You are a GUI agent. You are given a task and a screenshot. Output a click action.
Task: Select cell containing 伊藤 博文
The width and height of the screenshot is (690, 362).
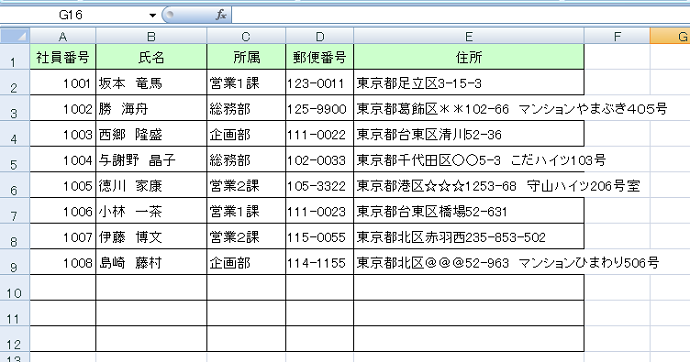tap(151, 237)
